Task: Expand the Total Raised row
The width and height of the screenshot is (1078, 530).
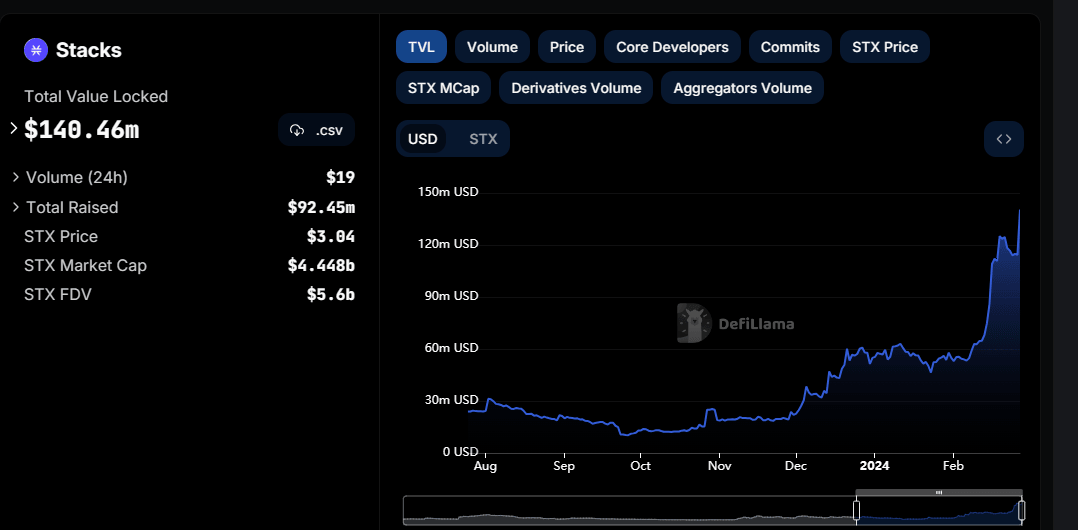Action: 16,207
